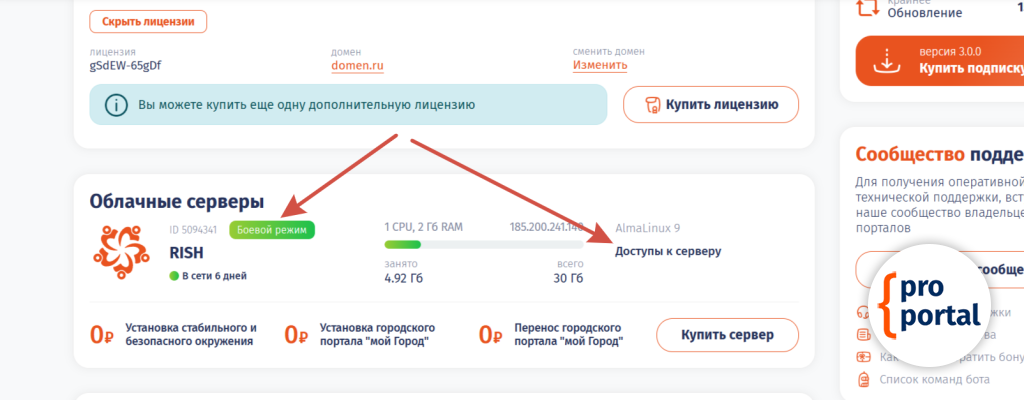Click the pro portal logo badge

pyautogui.click(x=930, y=303)
